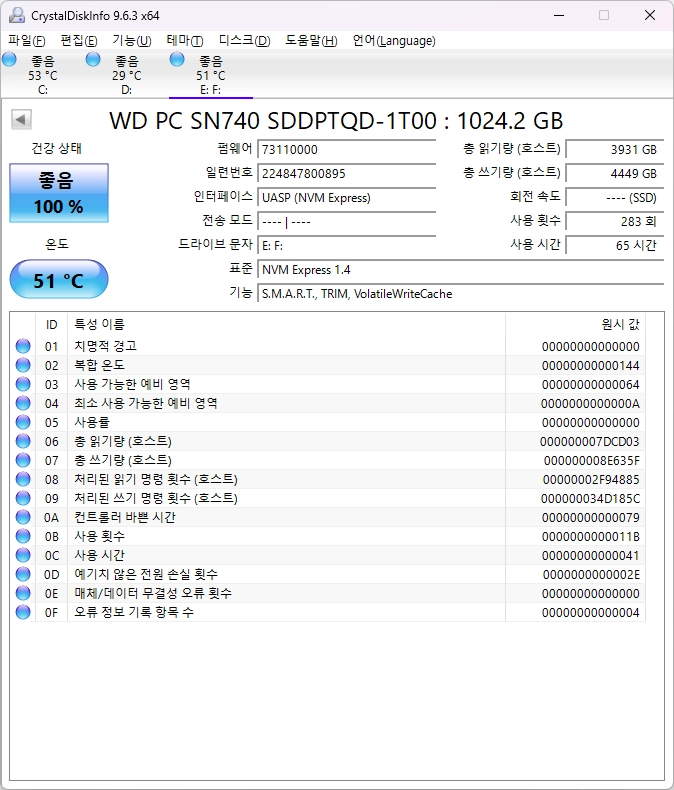Open the 도움말(H) menu
The height and width of the screenshot is (790, 674).
311,40
